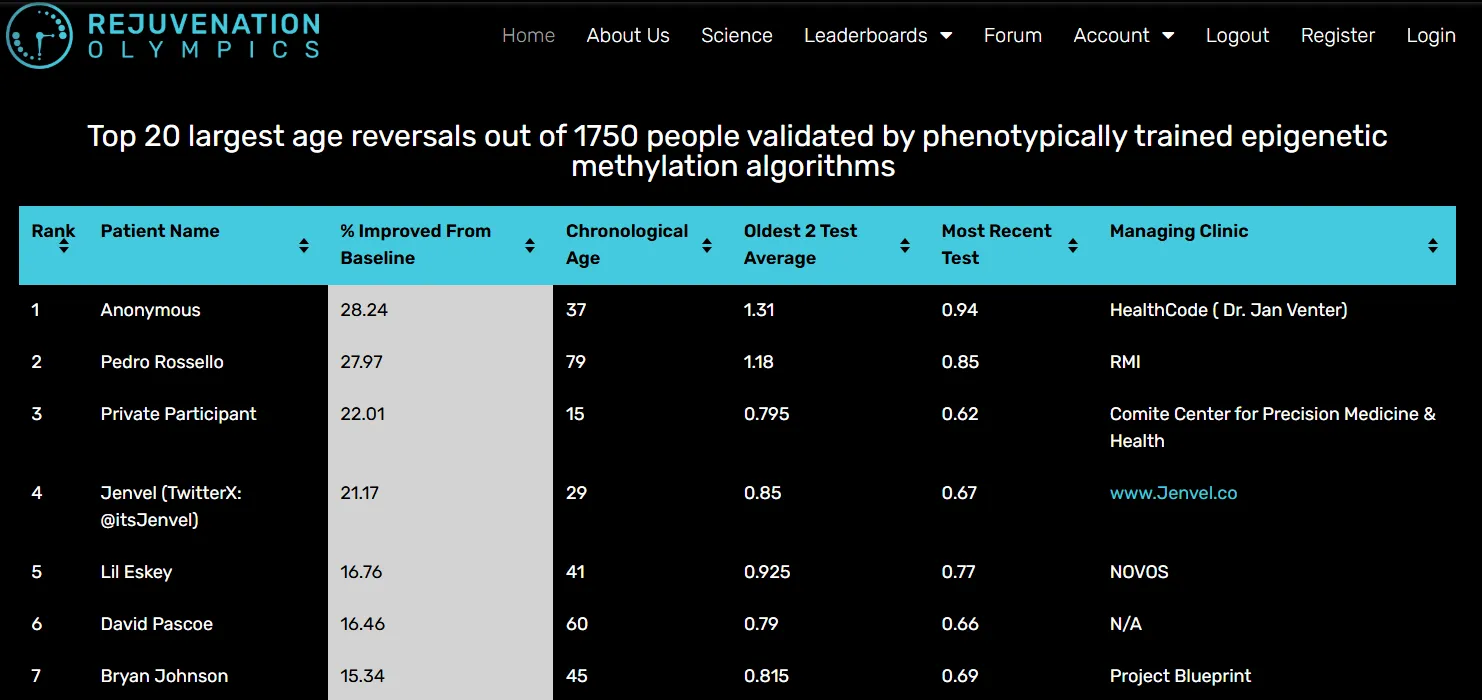
Task: Click most recent test 0.69 cell
Action: pyautogui.click(x=960, y=676)
